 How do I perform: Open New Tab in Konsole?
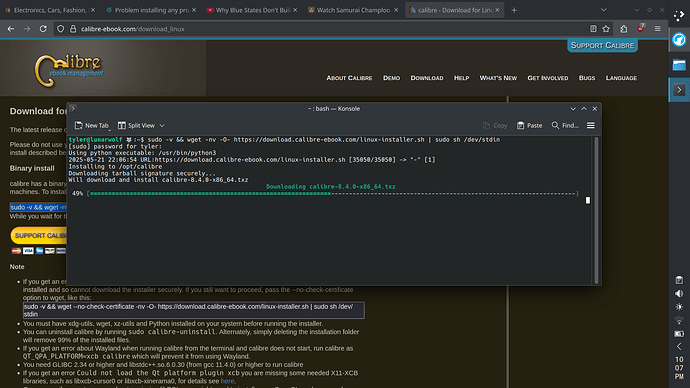[92, 125]
